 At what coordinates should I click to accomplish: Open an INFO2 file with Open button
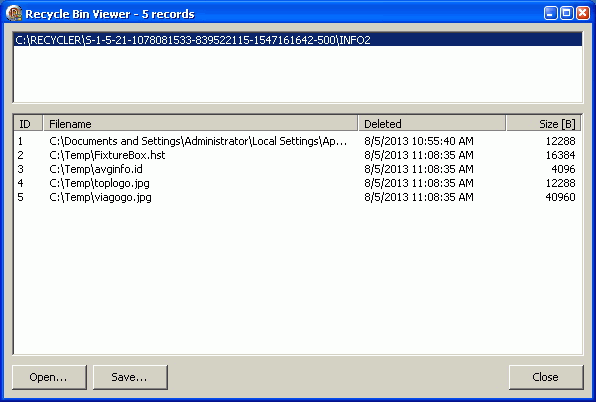point(49,377)
